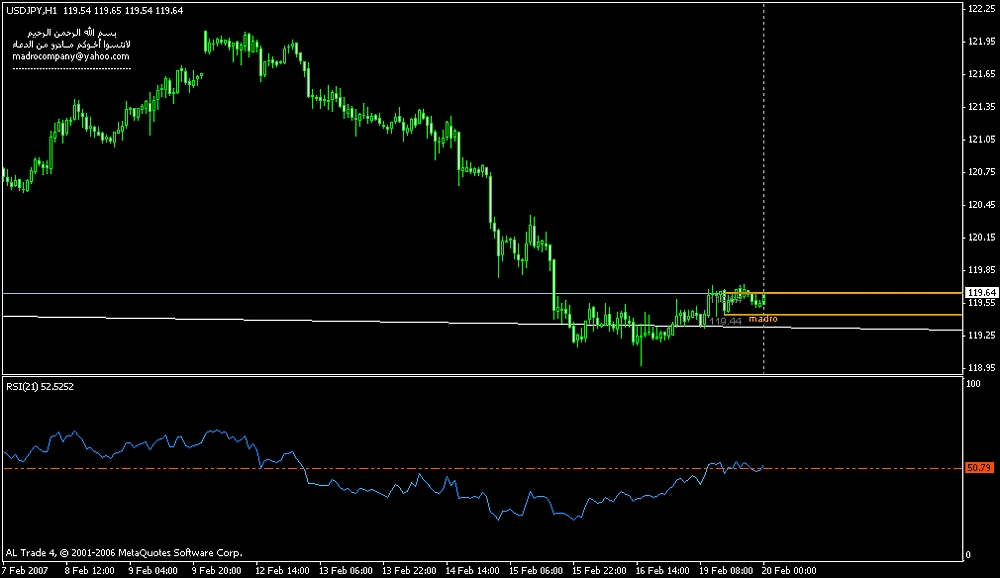Click the 121.35 price scale value
1000x578 pixels.
982,107
